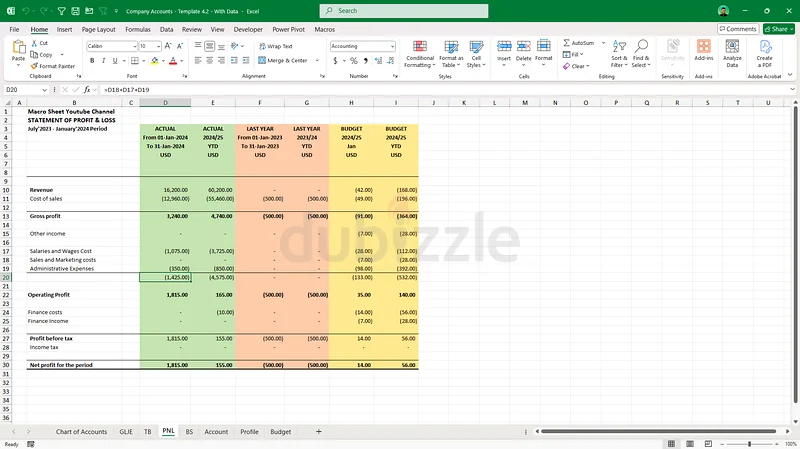Click the Save icon in title bar
The height and width of the screenshot is (449, 800).
click(76, 11)
